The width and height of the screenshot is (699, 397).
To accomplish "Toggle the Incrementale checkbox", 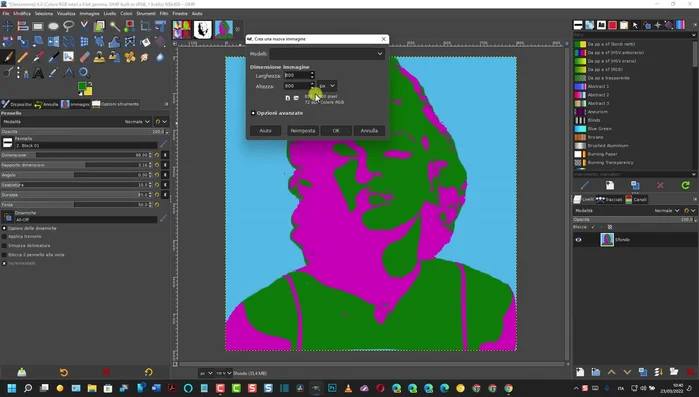I will click(4, 263).
